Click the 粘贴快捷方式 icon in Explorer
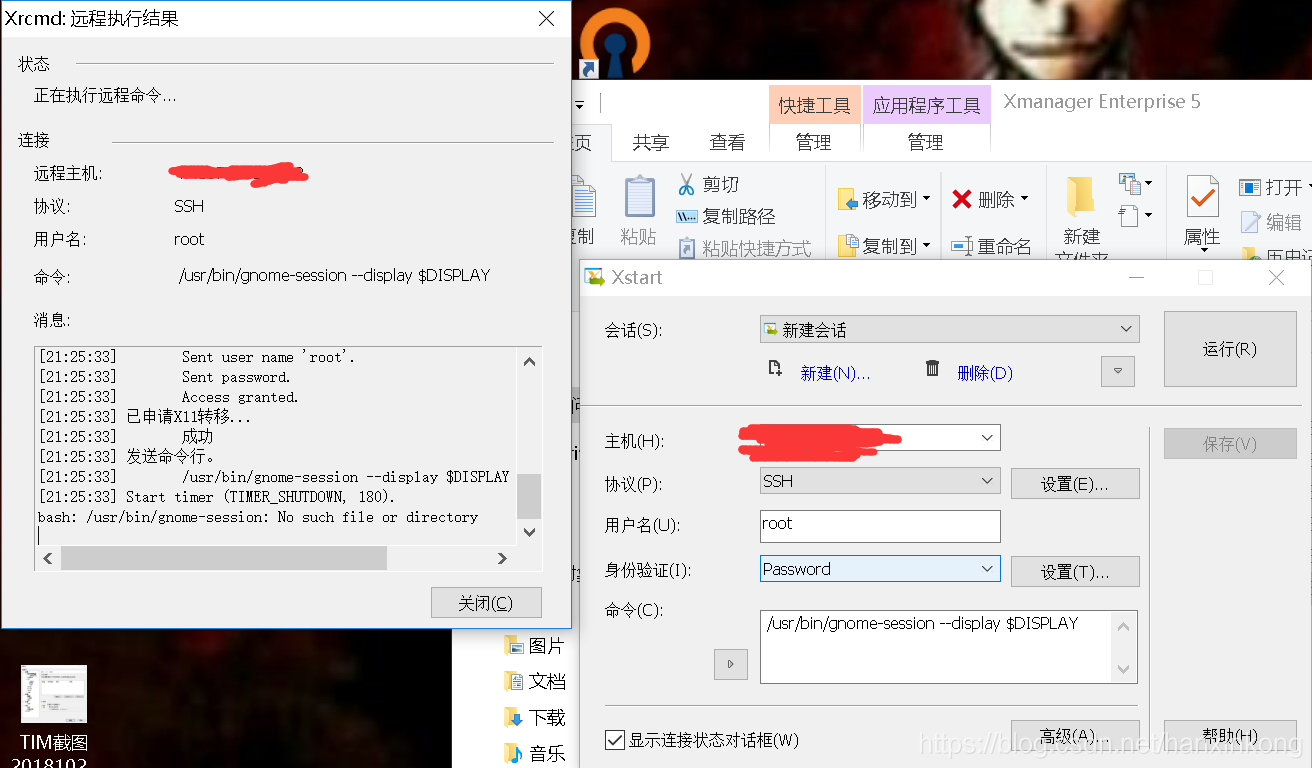The width and height of the screenshot is (1312, 768). pyautogui.click(x=687, y=247)
